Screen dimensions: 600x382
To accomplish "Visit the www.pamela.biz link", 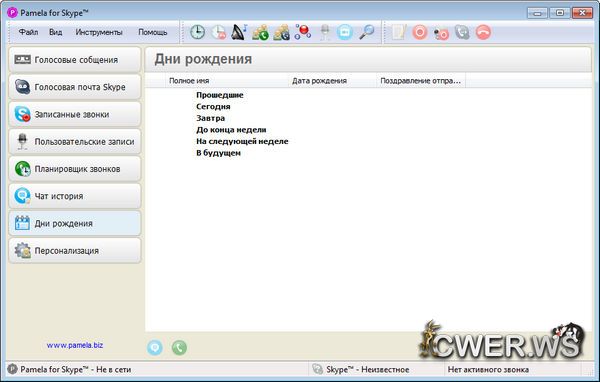I will 75,345.
